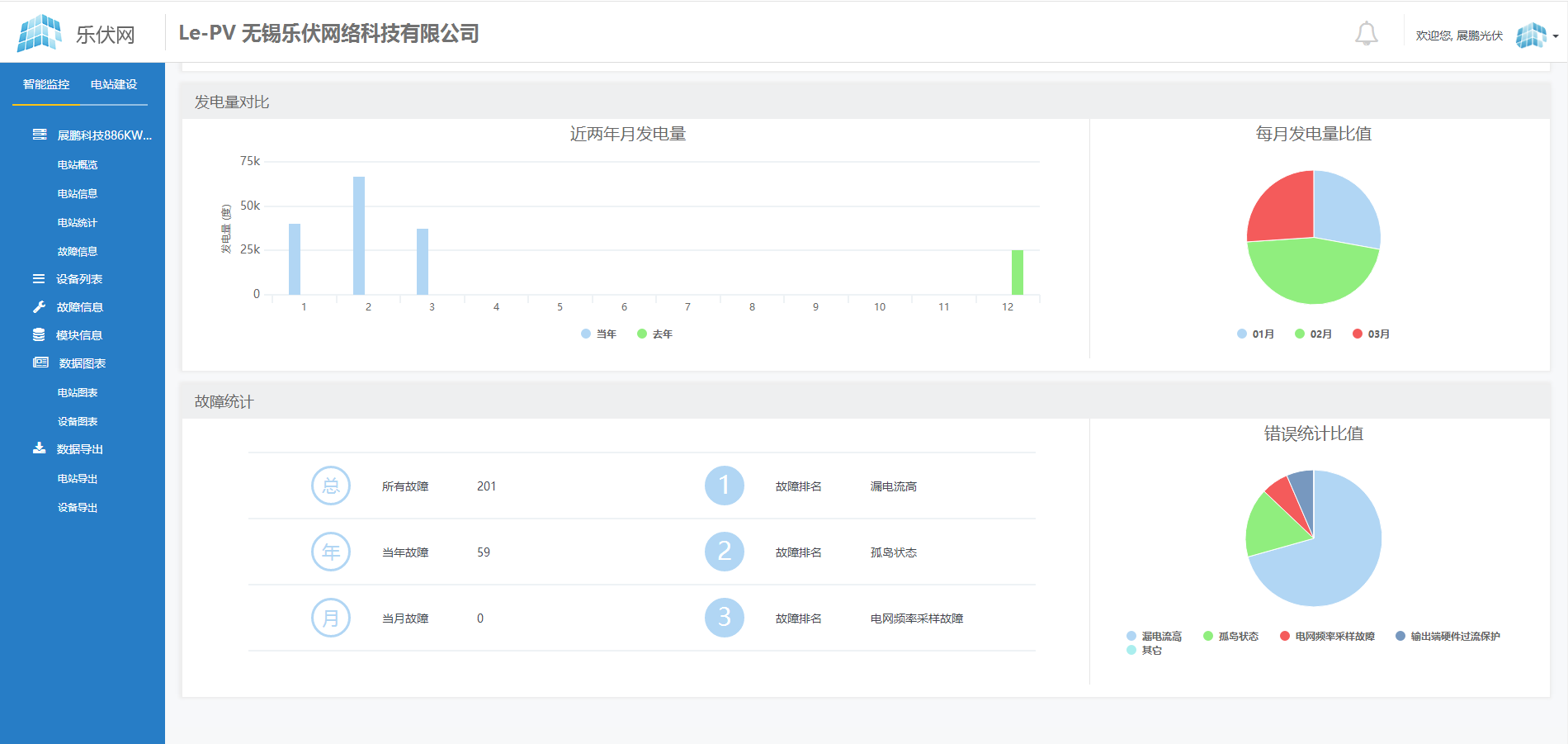Click the notification bell icon

click(1366, 34)
